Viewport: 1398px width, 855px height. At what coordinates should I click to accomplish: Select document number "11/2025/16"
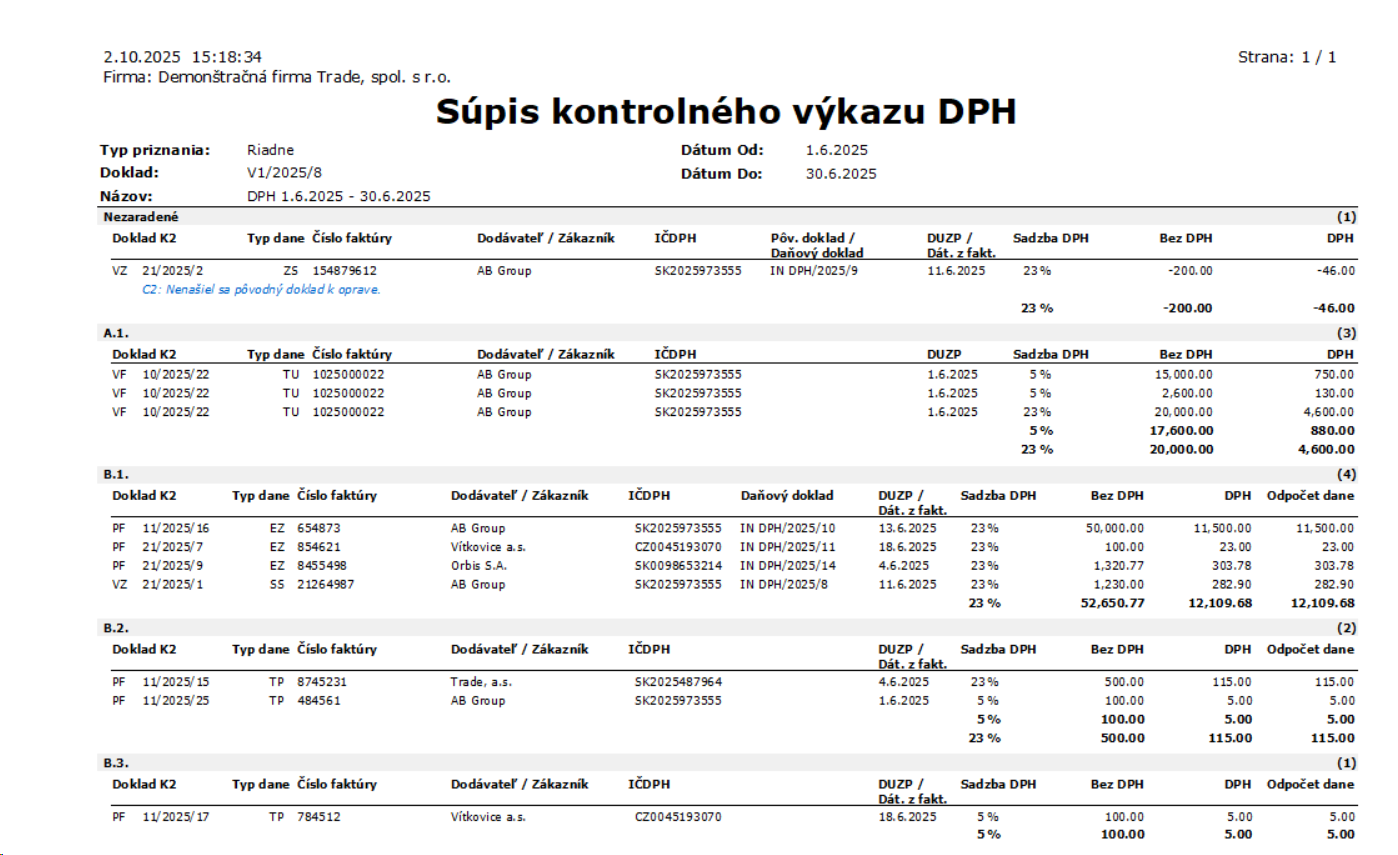pyautogui.click(x=176, y=528)
